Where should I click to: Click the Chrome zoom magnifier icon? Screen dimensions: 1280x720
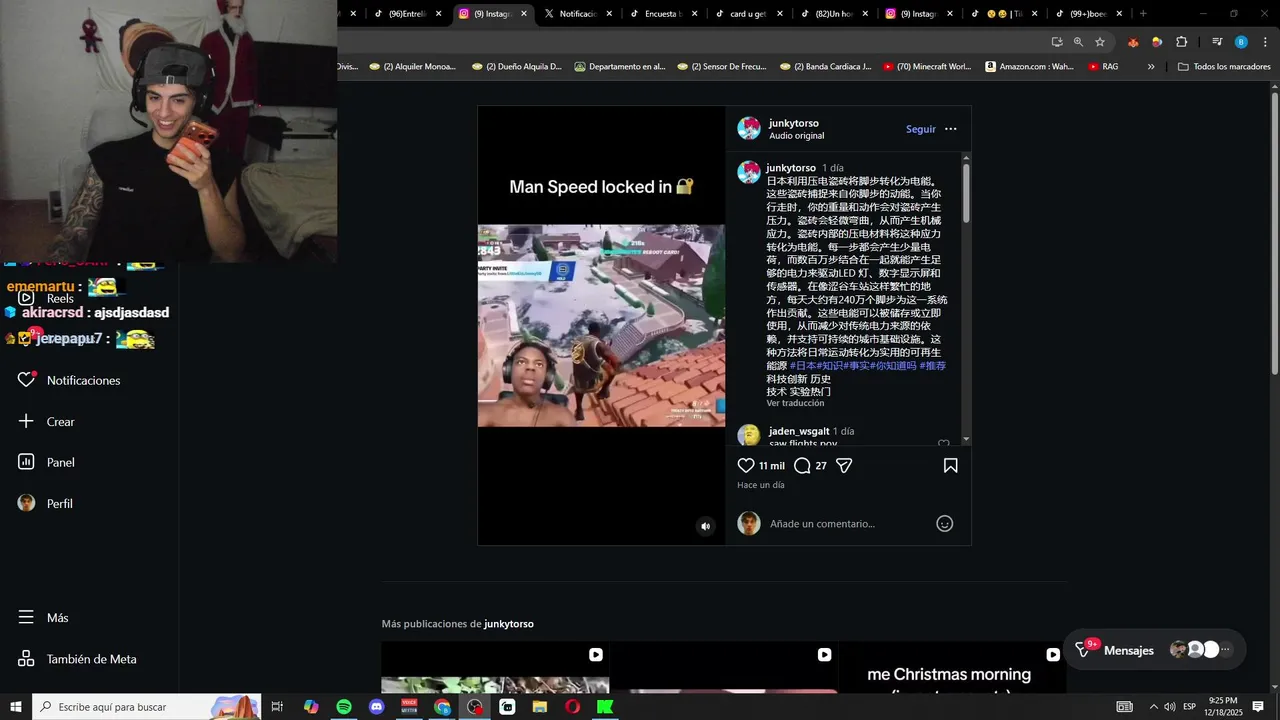point(1078,42)
